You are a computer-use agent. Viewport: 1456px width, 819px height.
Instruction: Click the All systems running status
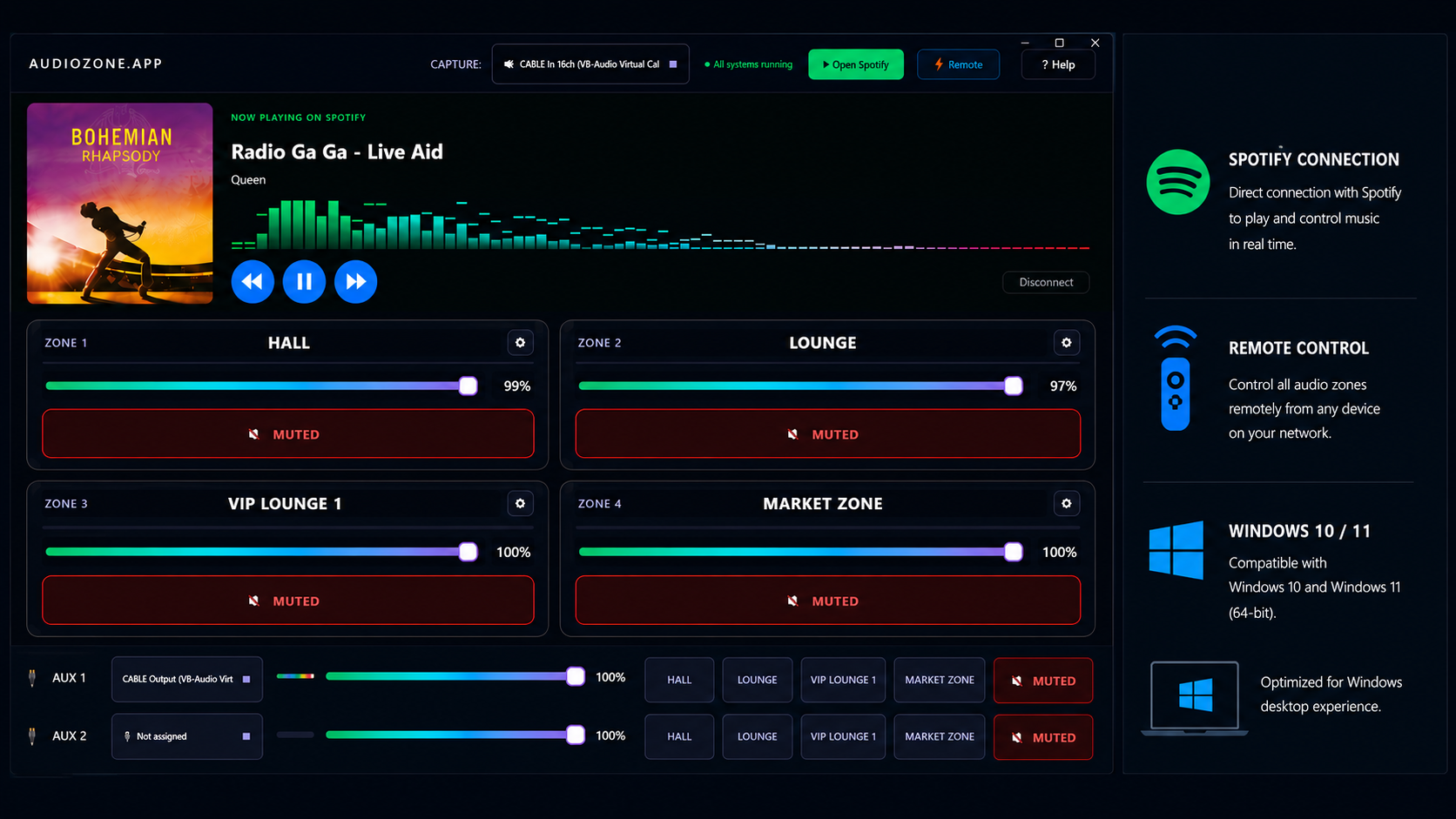tap(748, 64)
